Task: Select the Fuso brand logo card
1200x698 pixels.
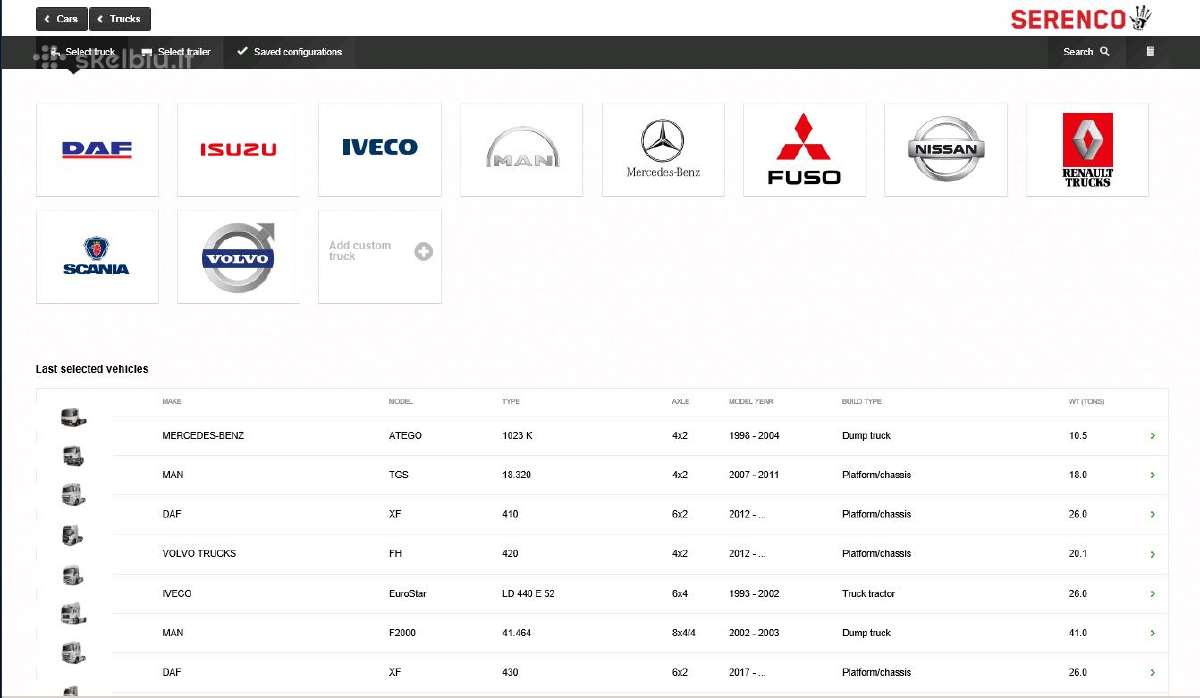Action: pos(804,150)
